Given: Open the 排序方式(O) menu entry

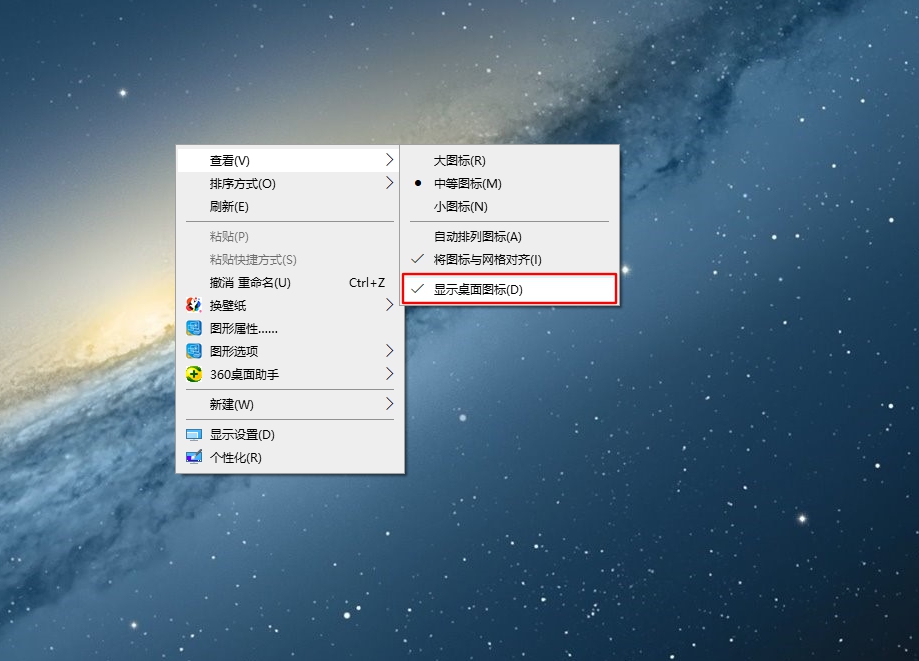Looking at the screenshot, I should (288, 183).
